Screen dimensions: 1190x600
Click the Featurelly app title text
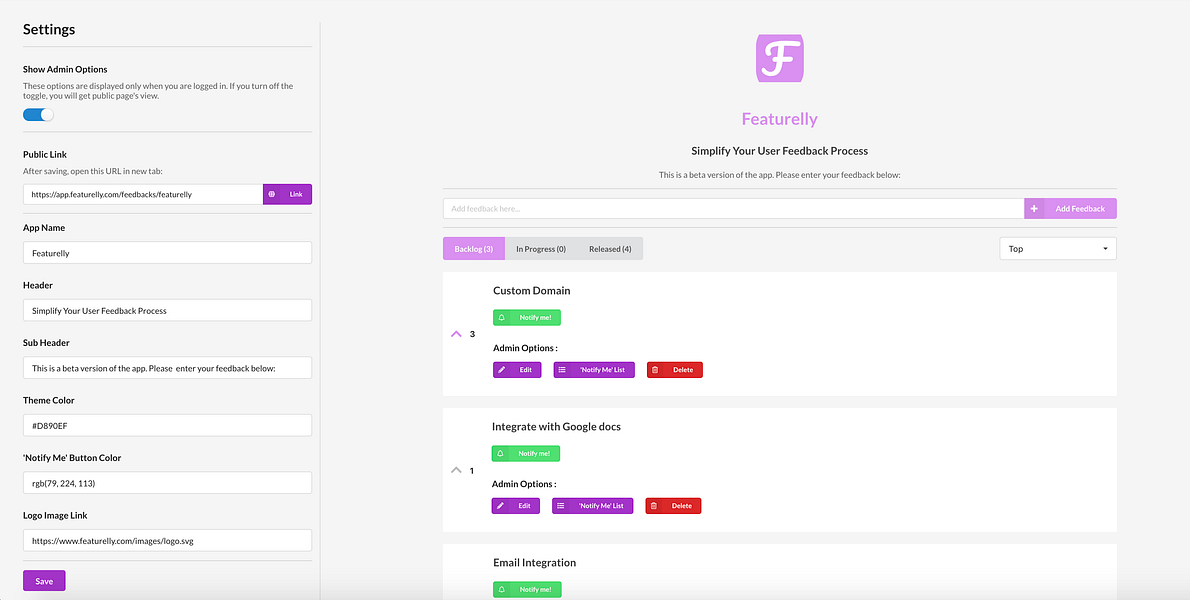pos(779,119)
